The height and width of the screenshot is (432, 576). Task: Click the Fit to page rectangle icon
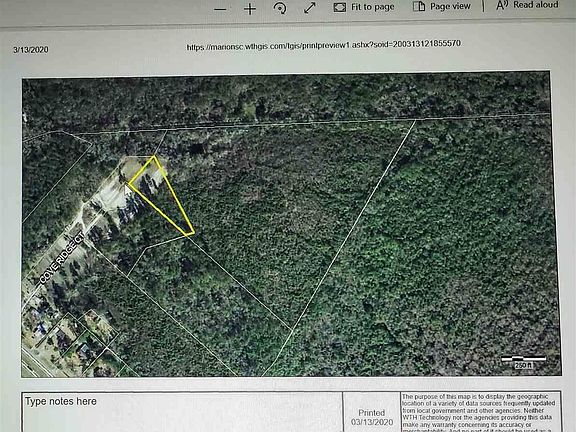tap(340, 7)
